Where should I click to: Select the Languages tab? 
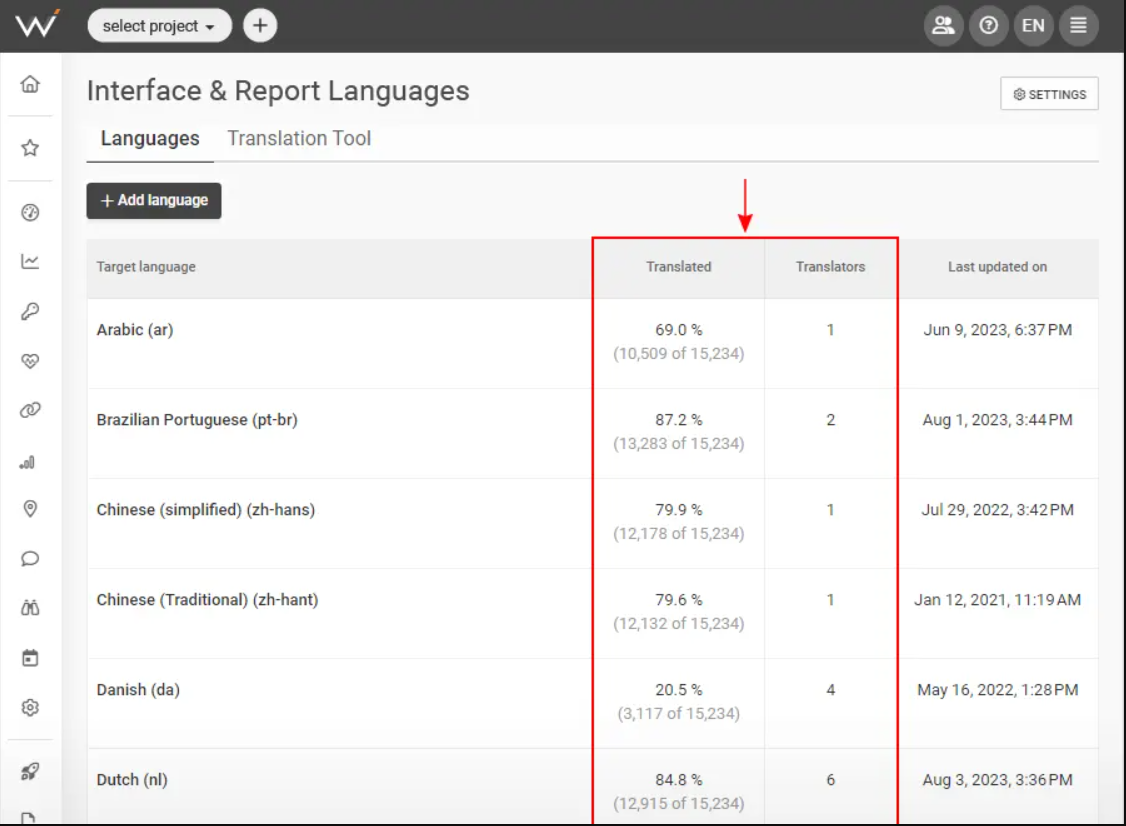tap(150, 139)
